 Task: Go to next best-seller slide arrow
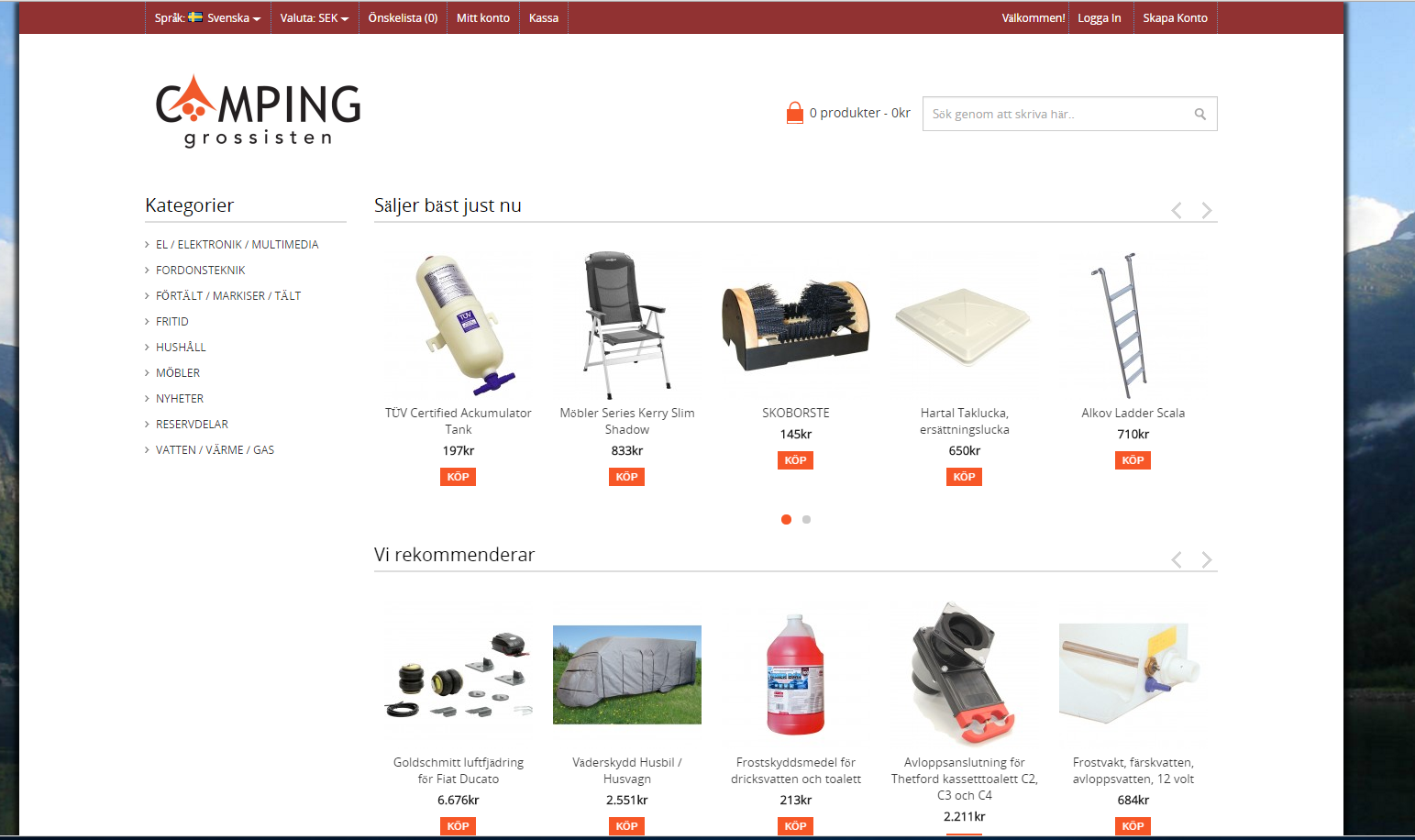click(1206, 211)
